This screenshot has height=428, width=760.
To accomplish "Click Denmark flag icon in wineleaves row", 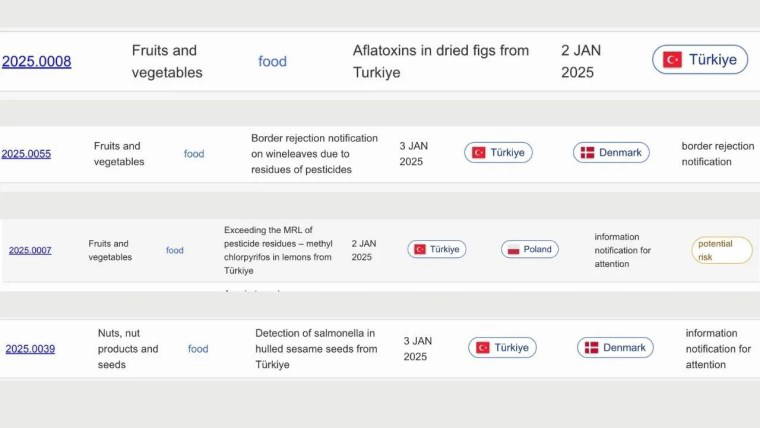I will click(588, 153).
